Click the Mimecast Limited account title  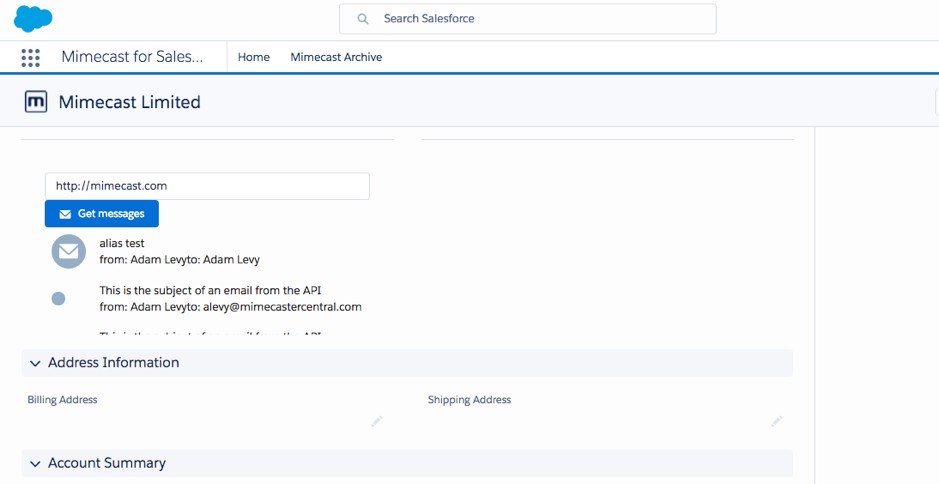click(x=129, y=102)
